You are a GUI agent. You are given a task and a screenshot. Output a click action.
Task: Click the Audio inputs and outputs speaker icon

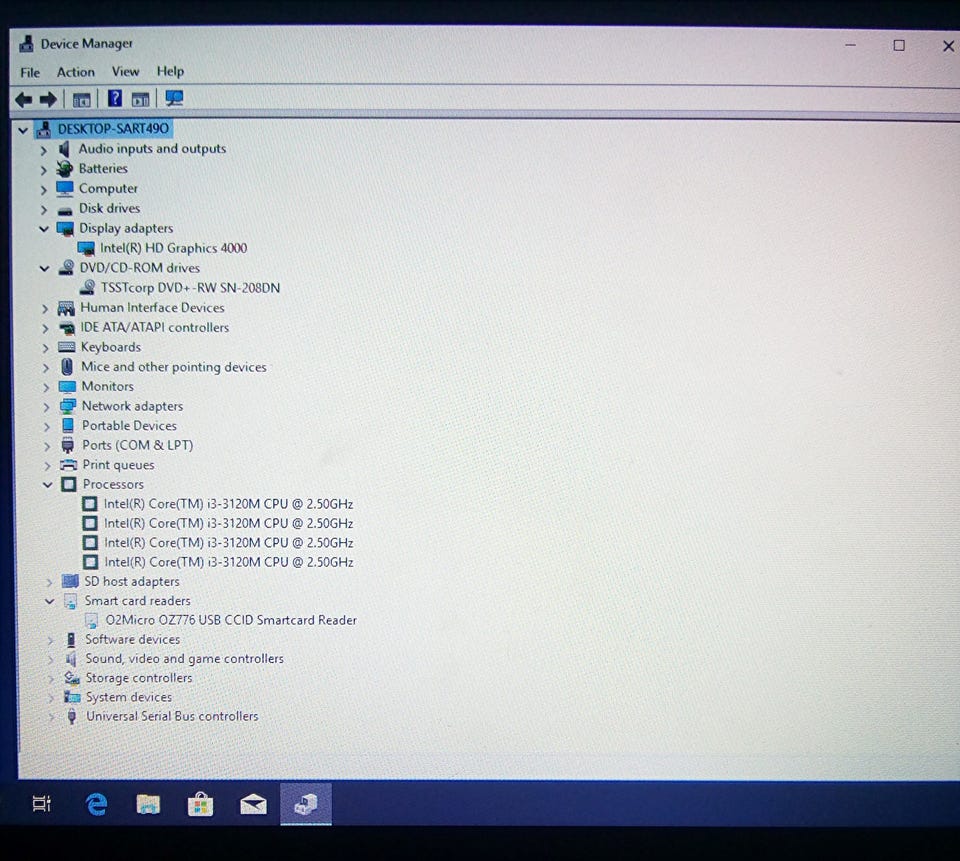click(64, 149)
